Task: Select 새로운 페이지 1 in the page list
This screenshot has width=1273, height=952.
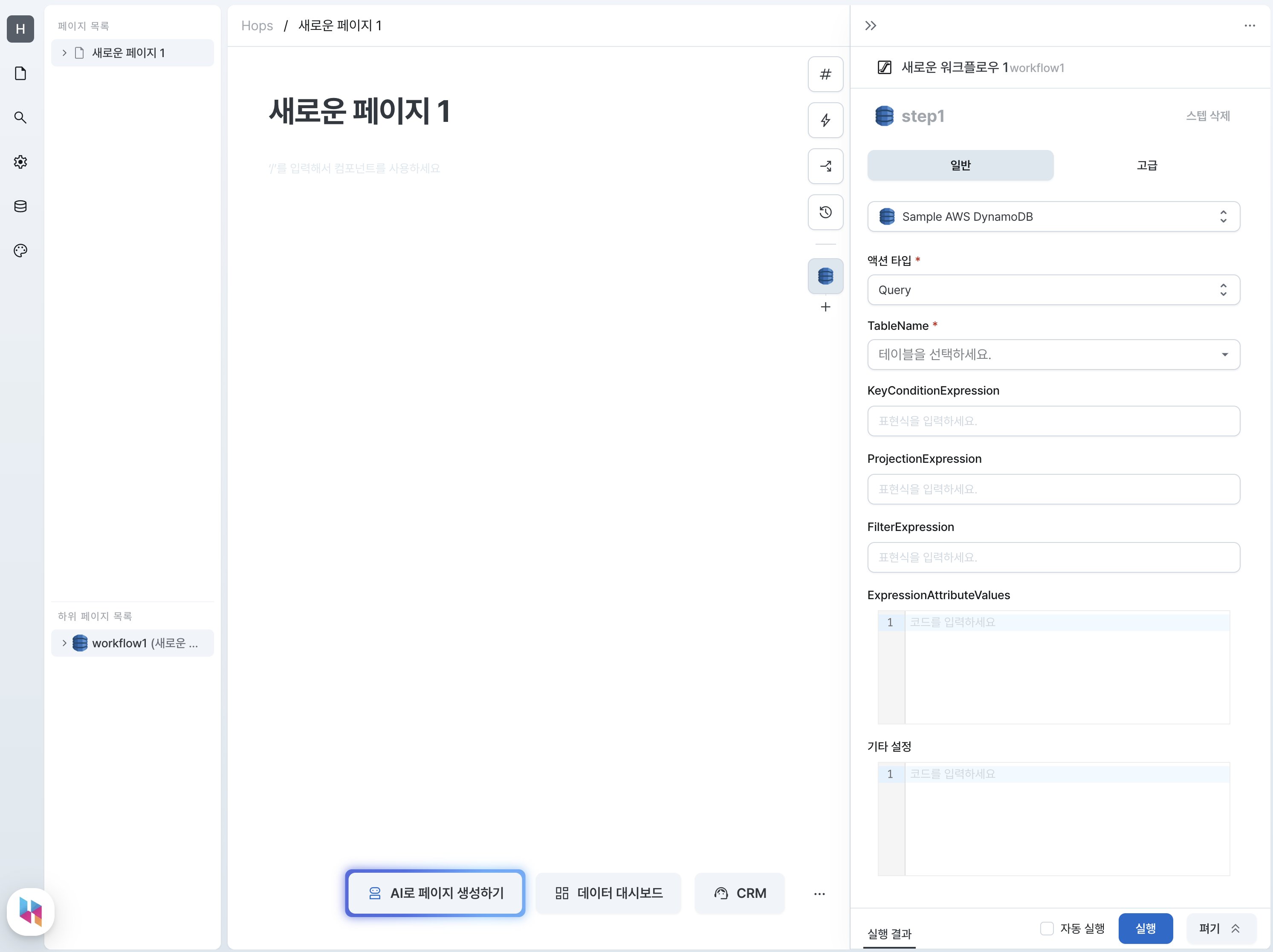Action: 132,53
